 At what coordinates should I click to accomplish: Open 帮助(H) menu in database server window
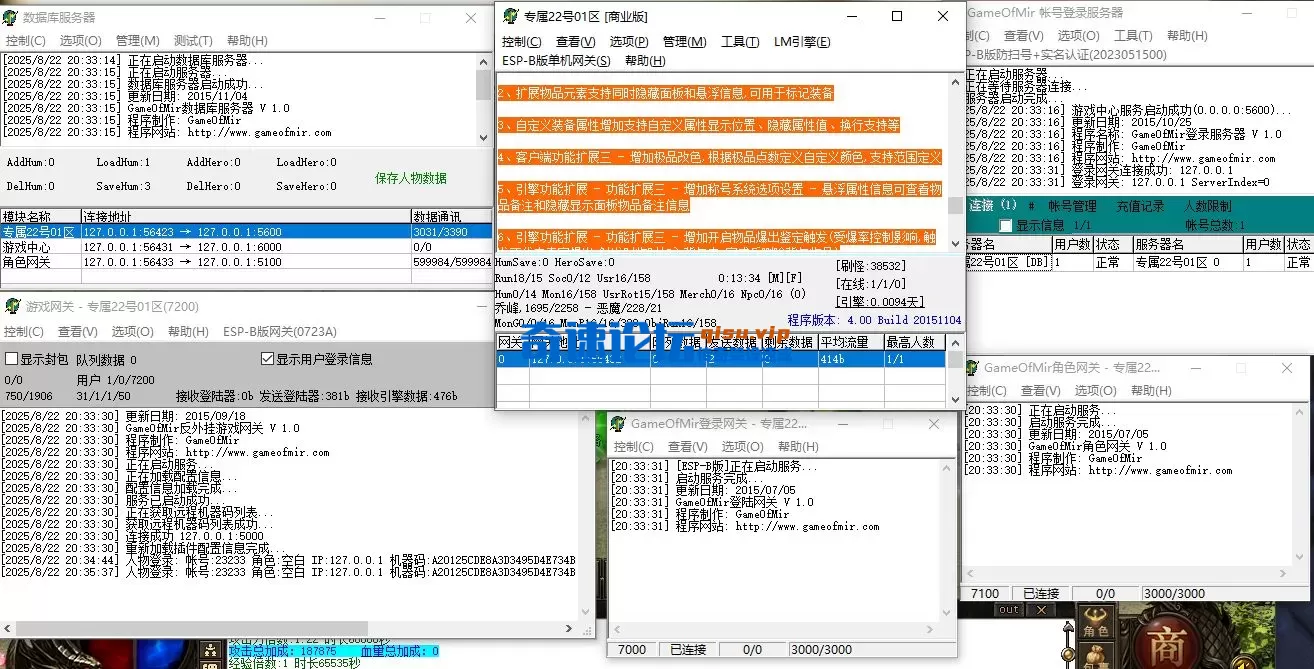point(247,41)
